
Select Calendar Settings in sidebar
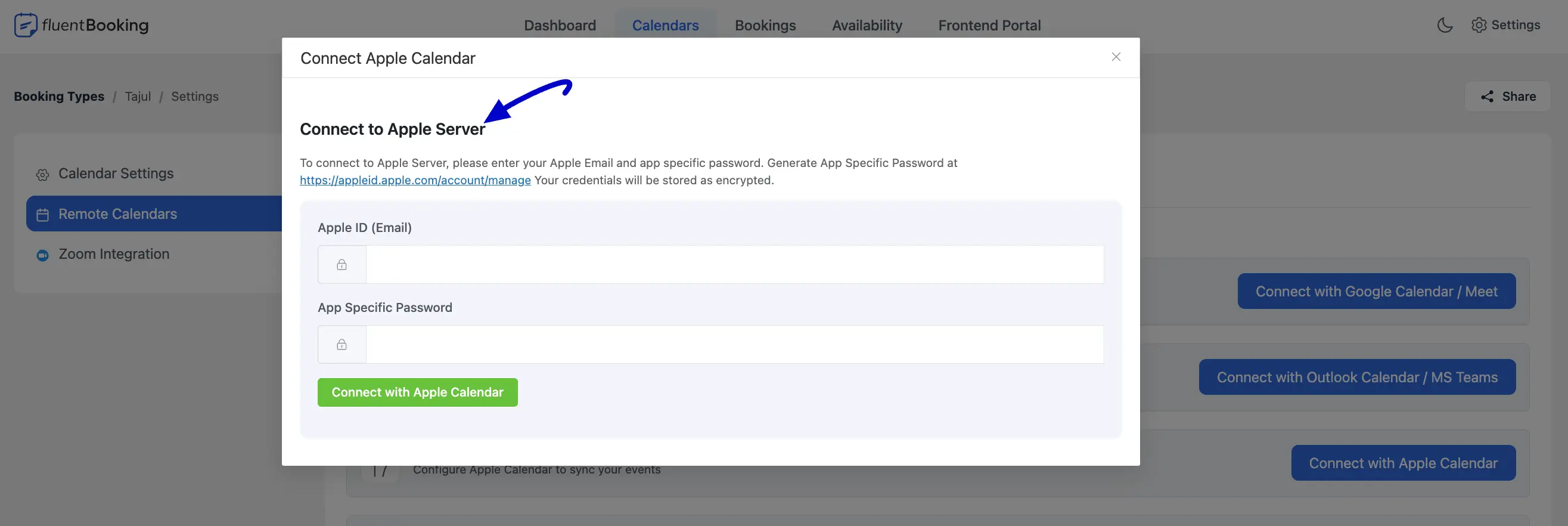[x=154, y=174]
